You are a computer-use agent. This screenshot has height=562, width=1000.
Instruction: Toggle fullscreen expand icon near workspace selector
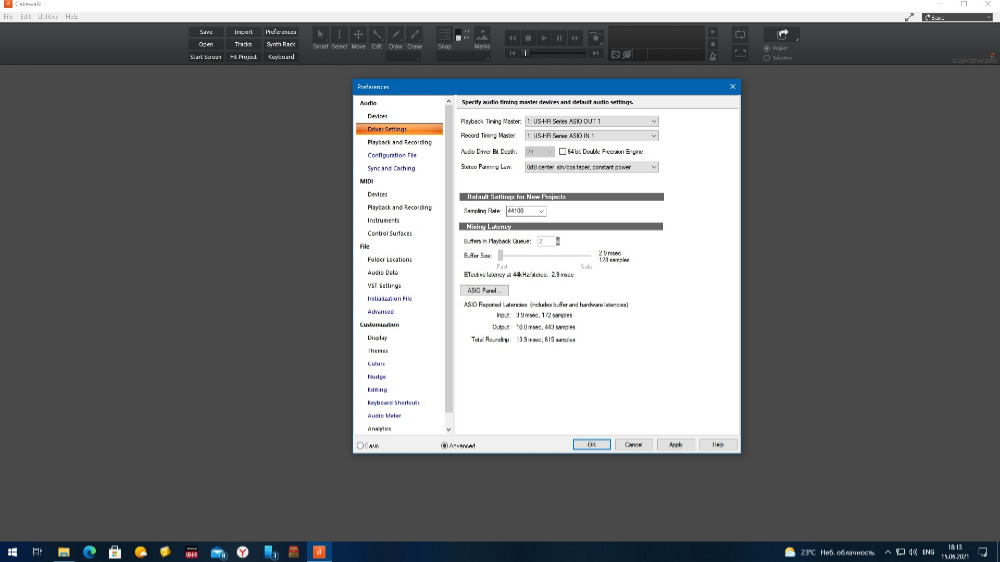(909, 17)
